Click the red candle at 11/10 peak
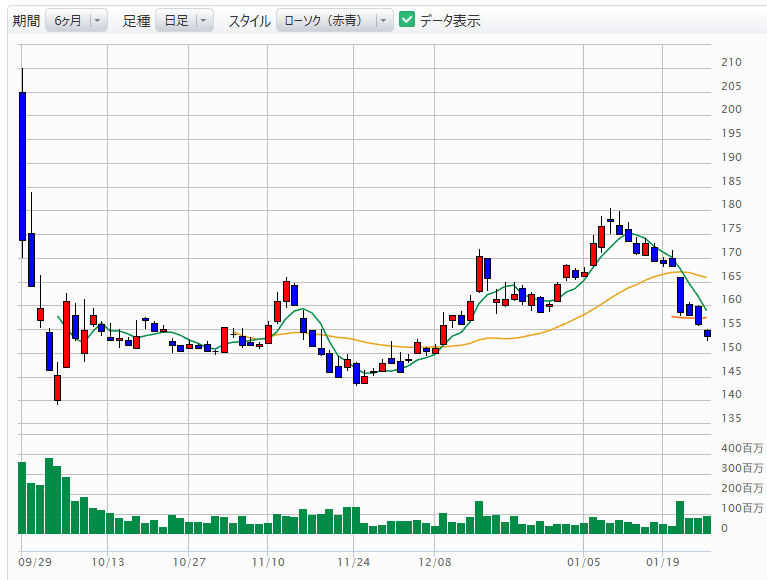 [286, 291]
